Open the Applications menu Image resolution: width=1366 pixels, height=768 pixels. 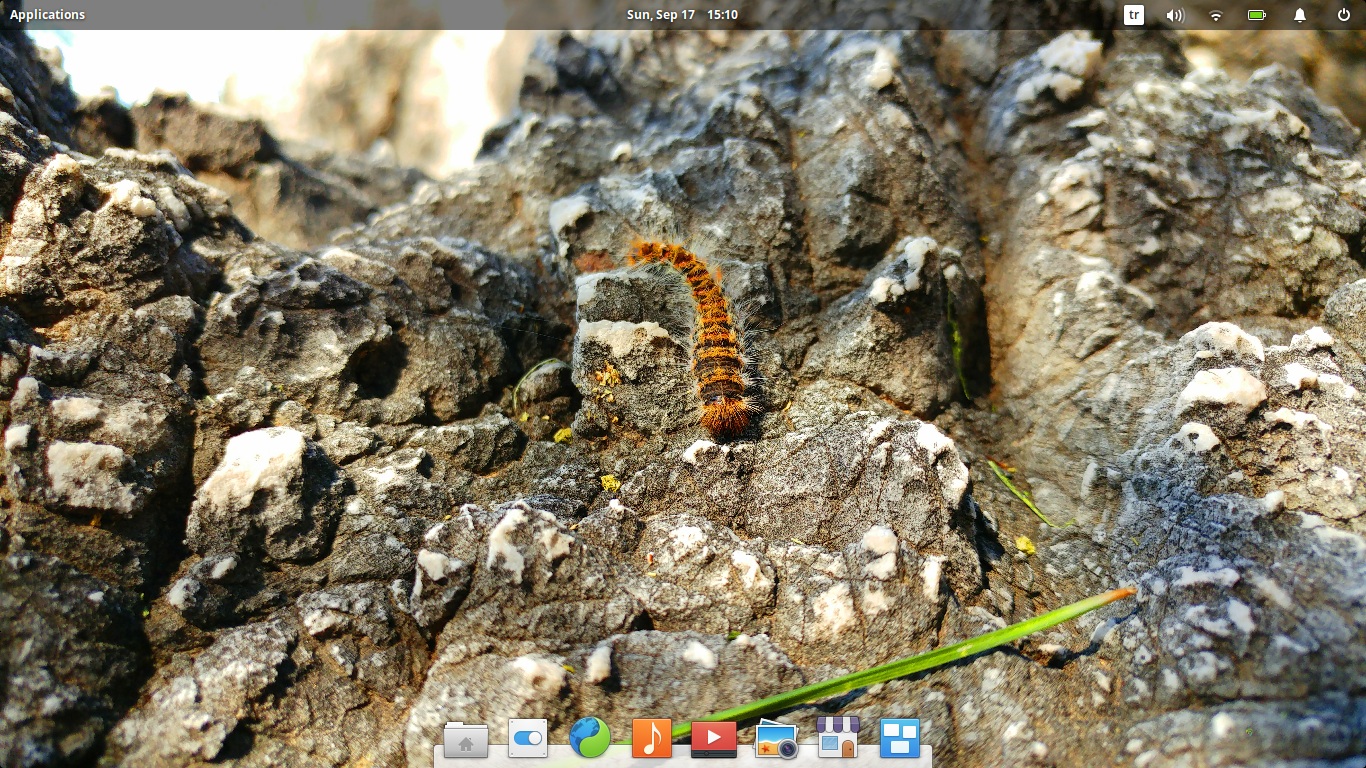[x=47, y=15]
